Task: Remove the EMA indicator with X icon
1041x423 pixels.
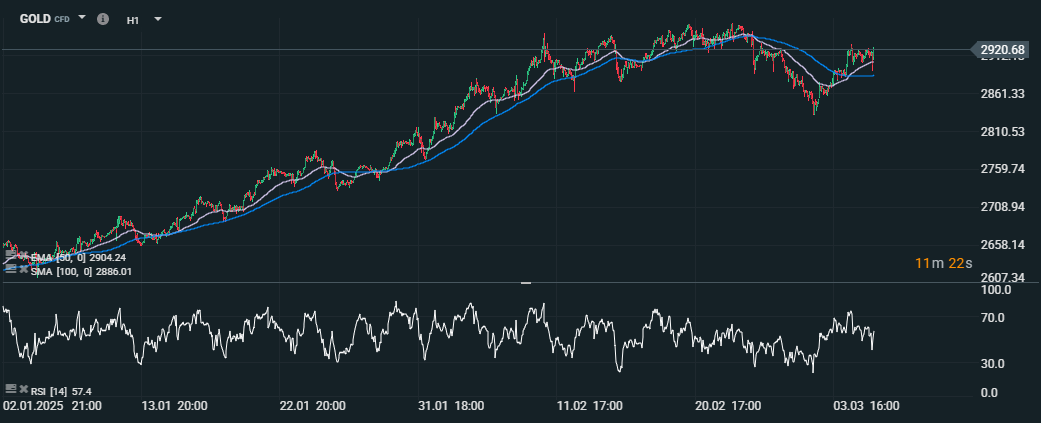Action: pyautogui.click(x=23, y=257)
